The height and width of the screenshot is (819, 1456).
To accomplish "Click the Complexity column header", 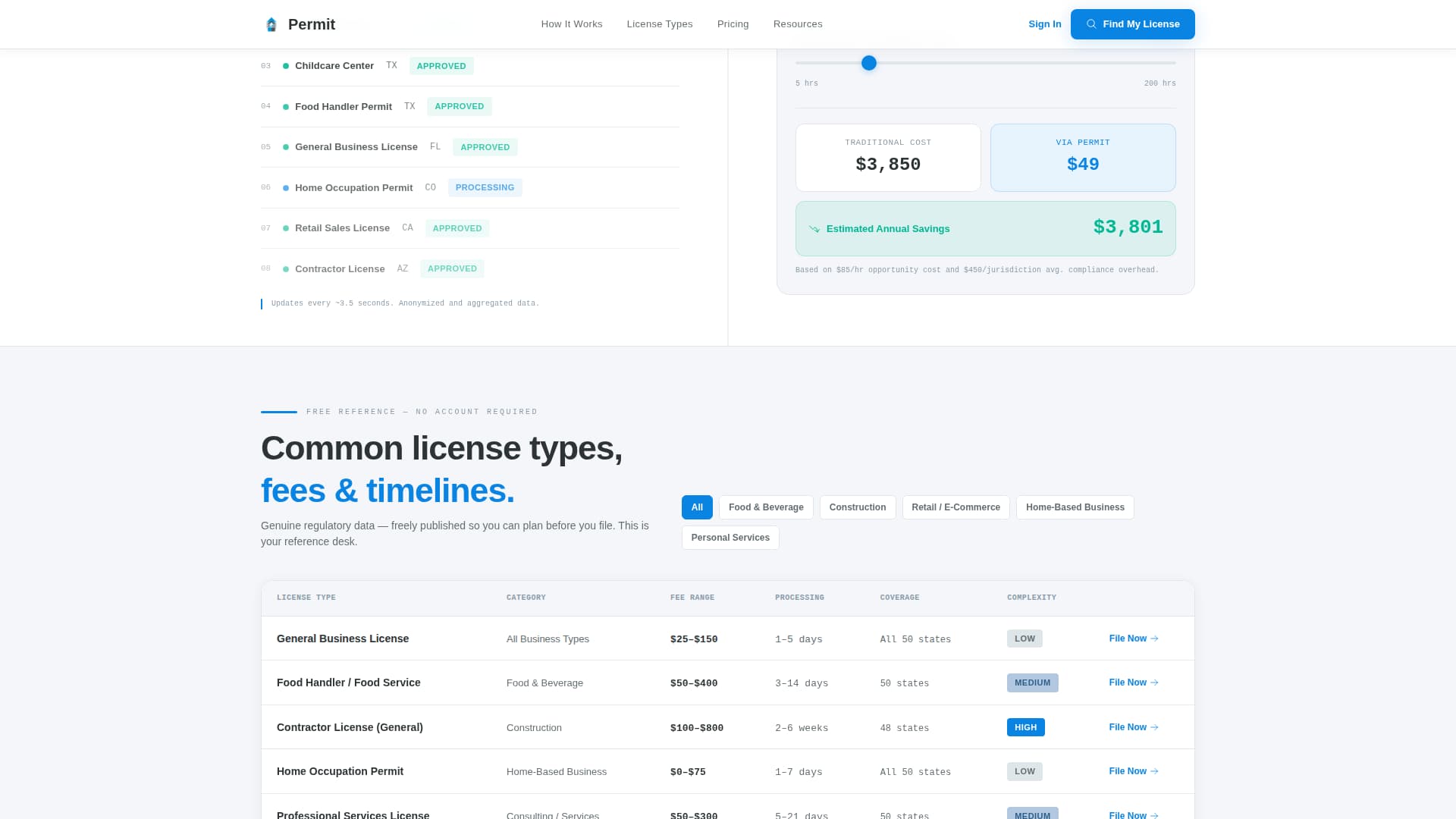I will coord(1031,598).
